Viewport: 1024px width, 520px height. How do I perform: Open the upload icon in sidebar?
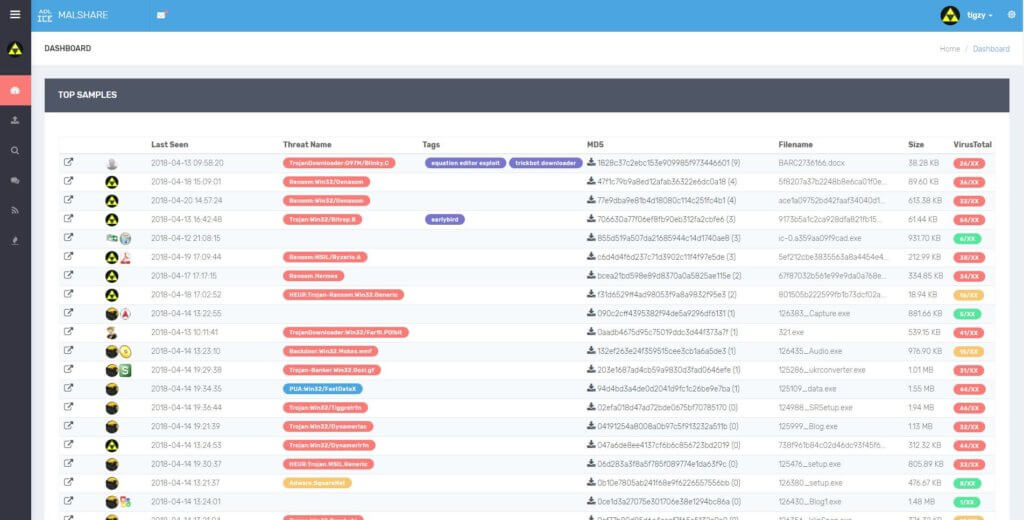[15, 121]
